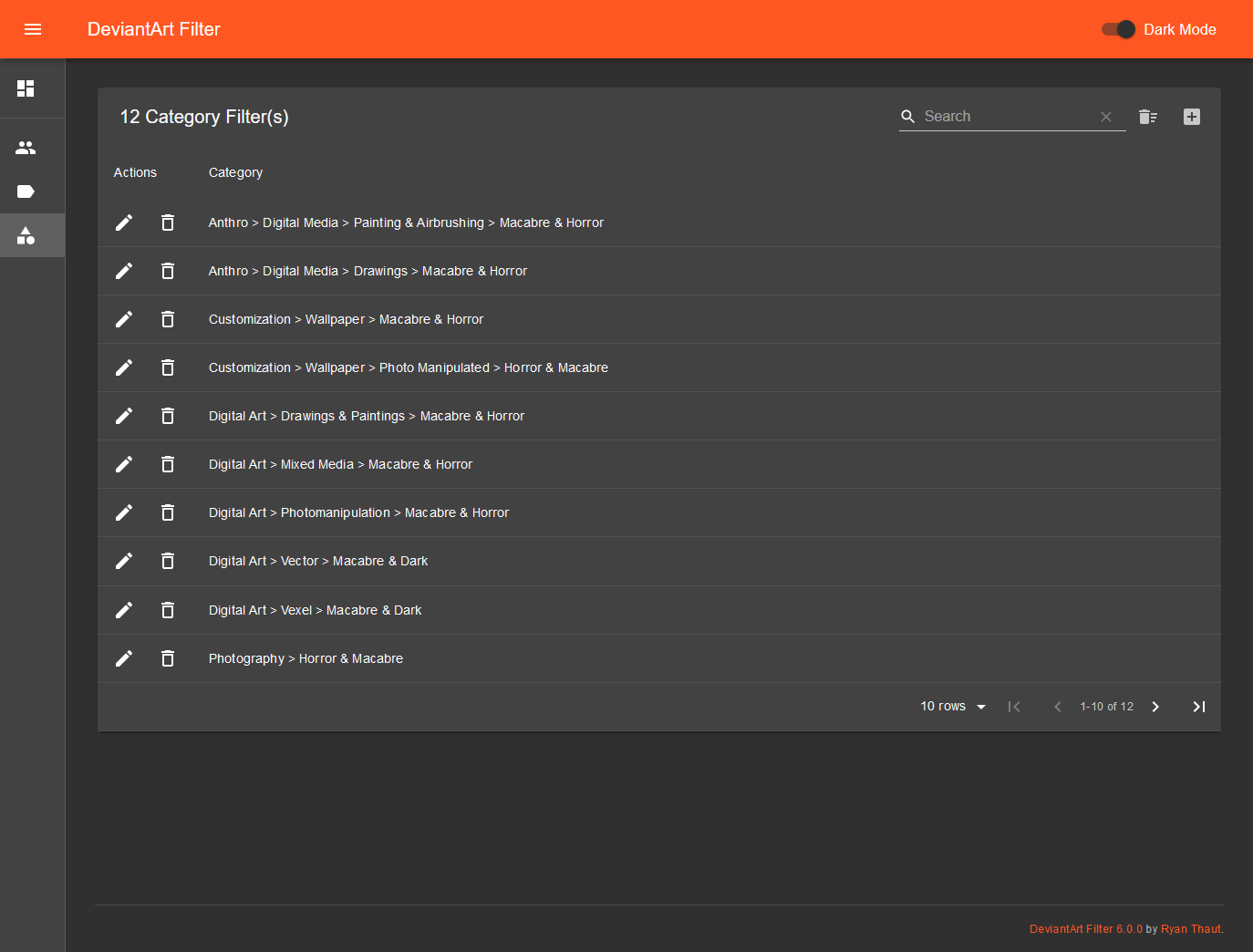Click the '12 Category Filter(s)' heading
1253x952 pixels.
point(204,117)
